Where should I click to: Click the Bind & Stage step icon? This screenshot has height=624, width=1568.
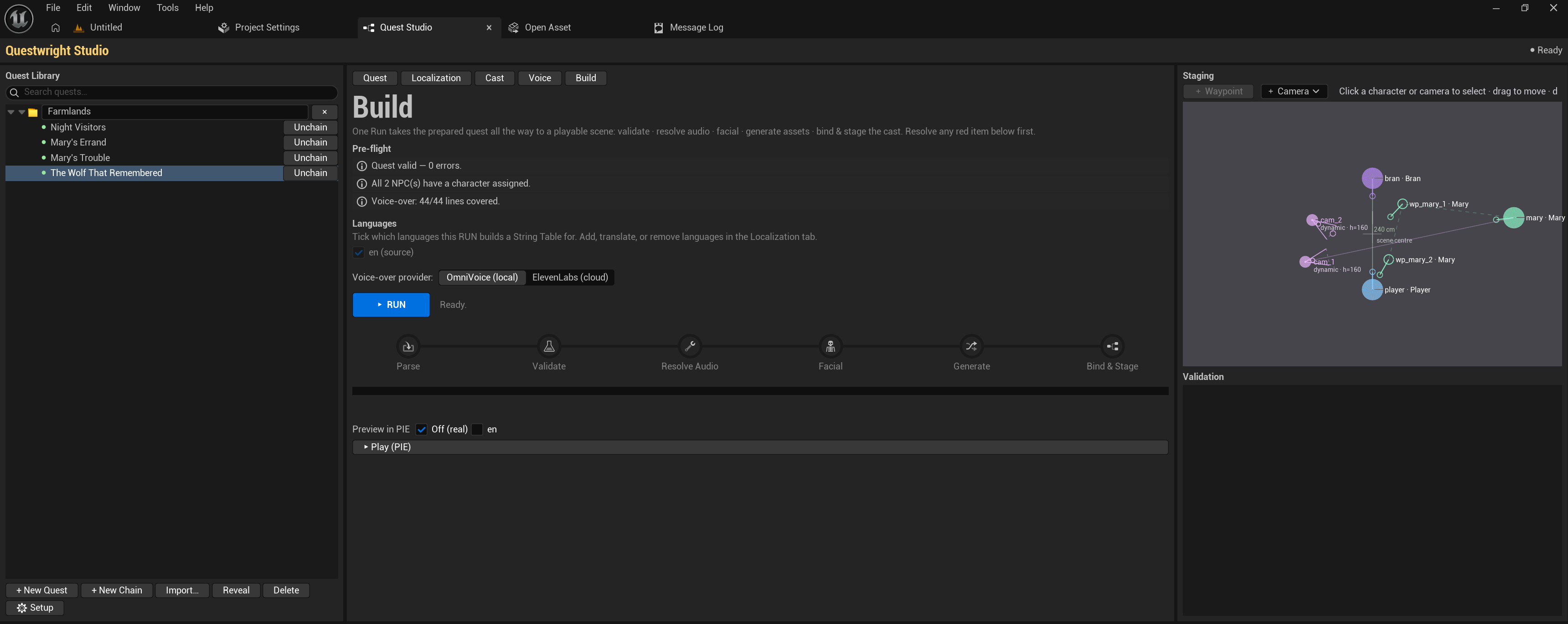point(1112,346)
